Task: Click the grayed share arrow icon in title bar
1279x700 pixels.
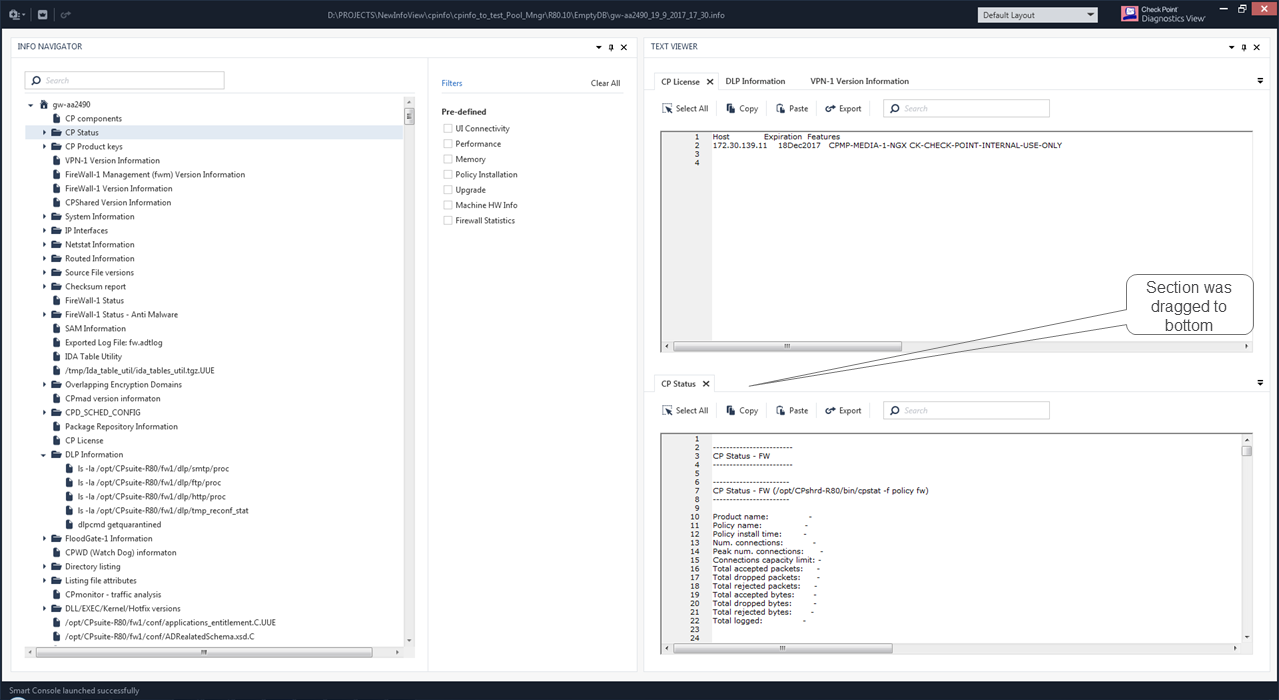Action: tap(66, 15)
